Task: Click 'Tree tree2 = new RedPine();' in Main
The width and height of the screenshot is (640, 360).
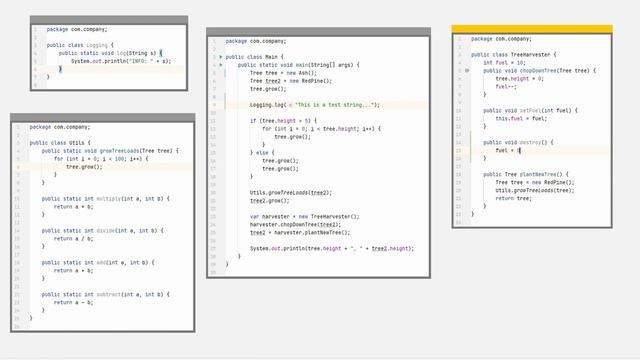Action: [x=291, y=81]
